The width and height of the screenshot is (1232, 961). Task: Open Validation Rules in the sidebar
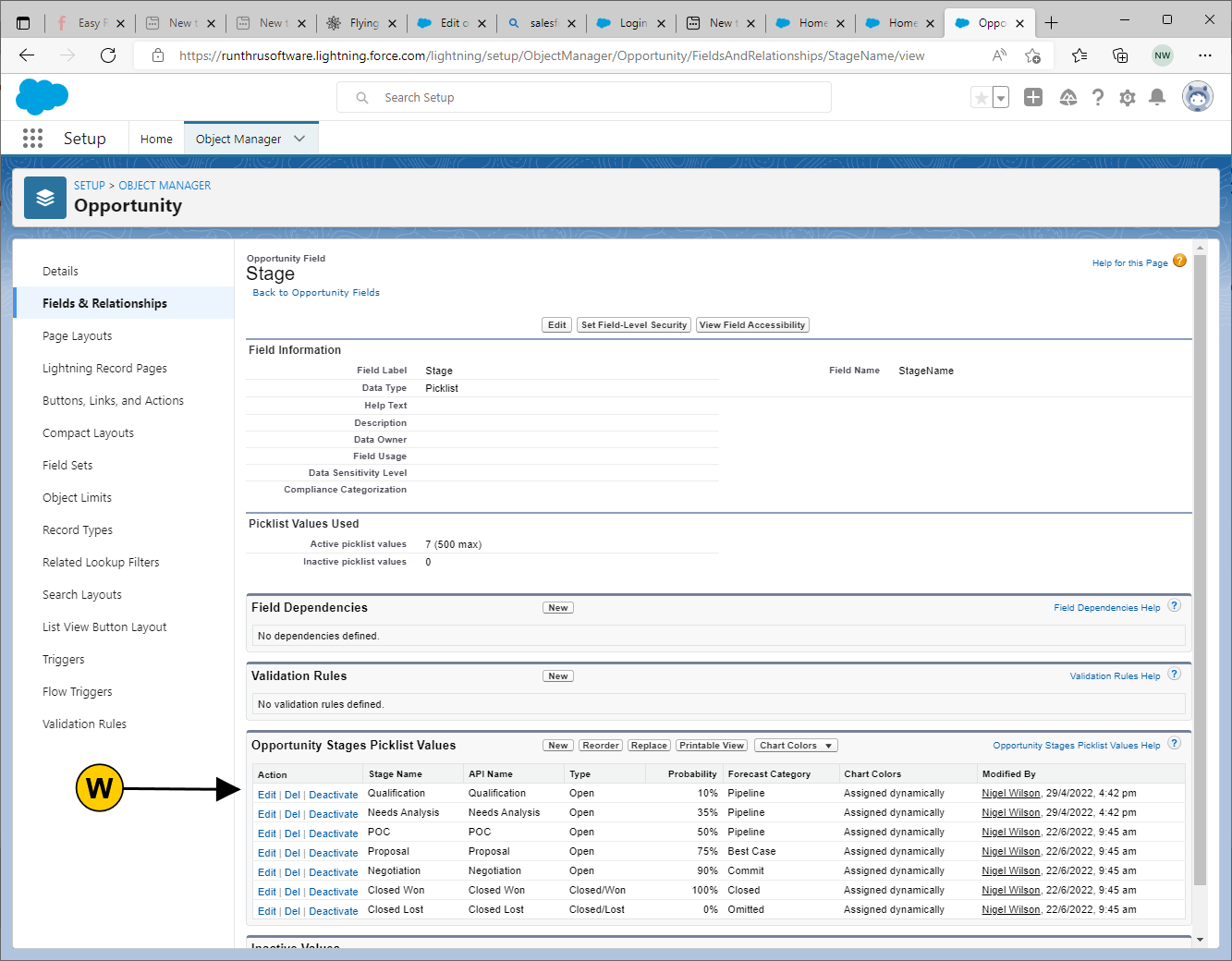point(84,724)
